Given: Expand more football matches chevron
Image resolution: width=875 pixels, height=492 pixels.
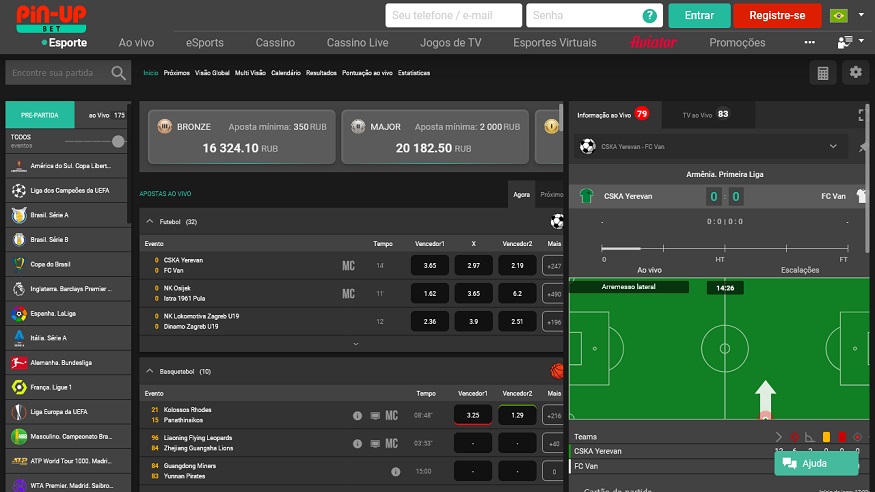Looking at the screenshot, I should pos(355,344).
